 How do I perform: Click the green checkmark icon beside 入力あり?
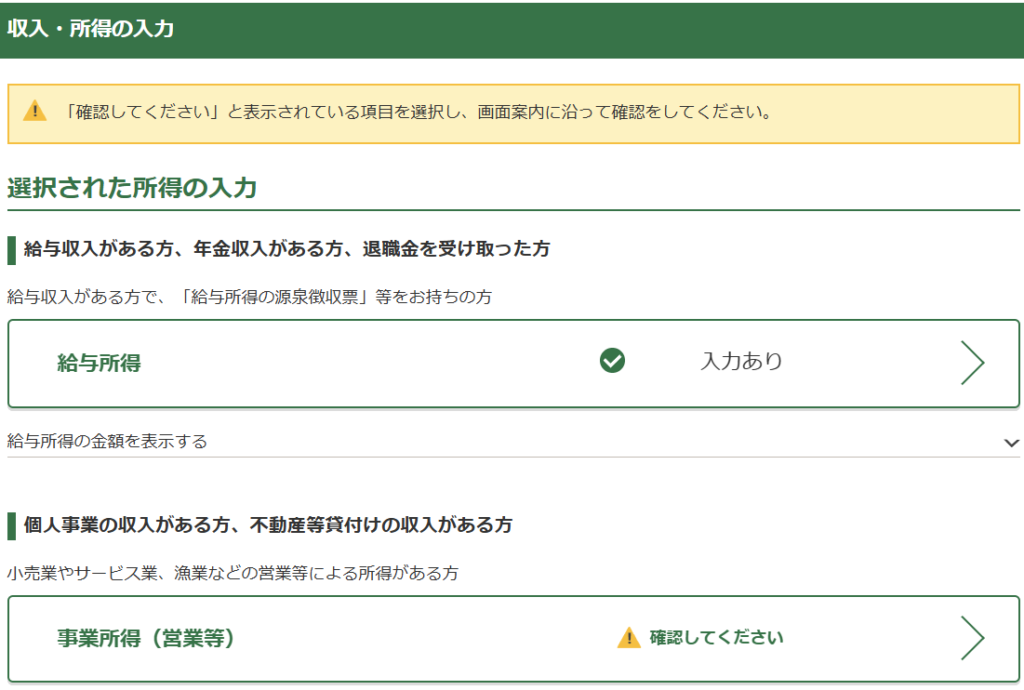point(612,360)
